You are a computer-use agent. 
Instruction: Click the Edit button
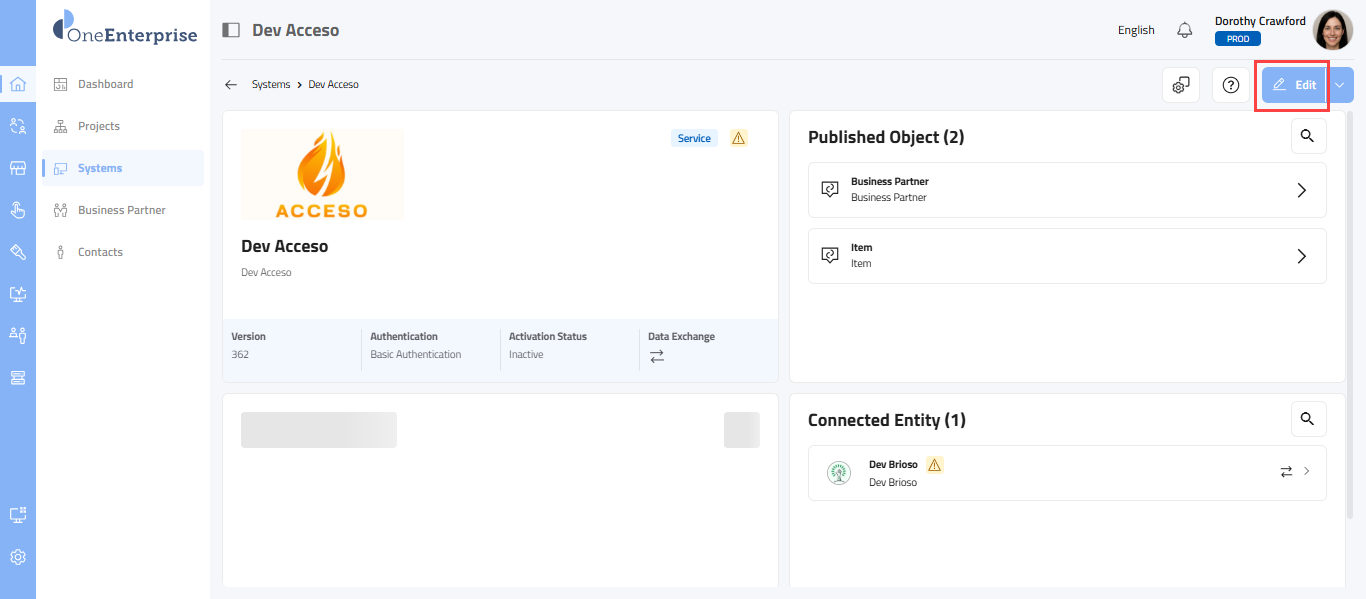tap(1294, 85)
